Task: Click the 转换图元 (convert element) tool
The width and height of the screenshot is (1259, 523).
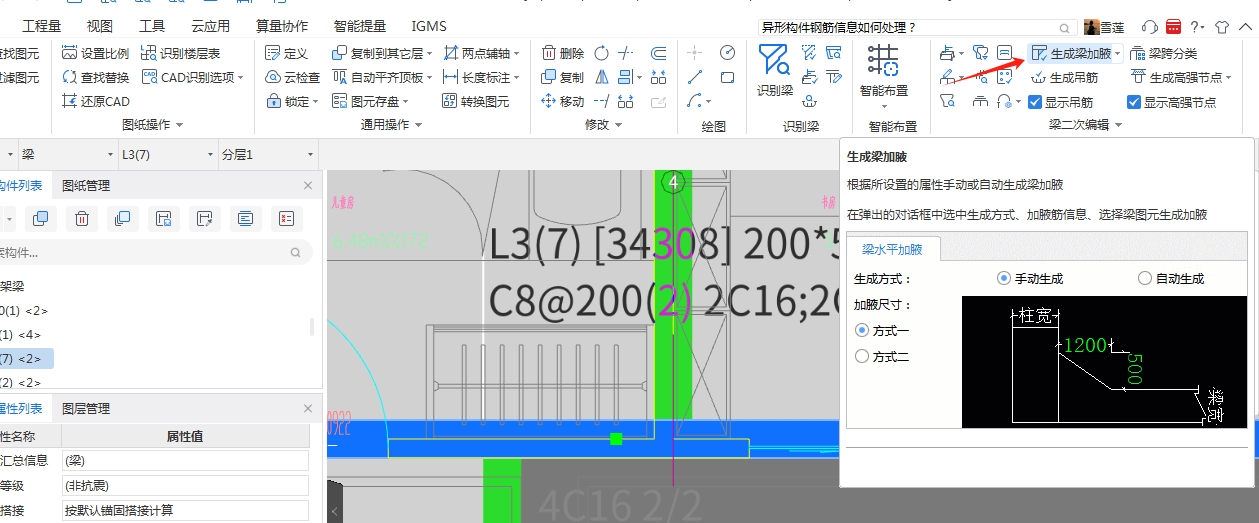Action: pos(476,101)
